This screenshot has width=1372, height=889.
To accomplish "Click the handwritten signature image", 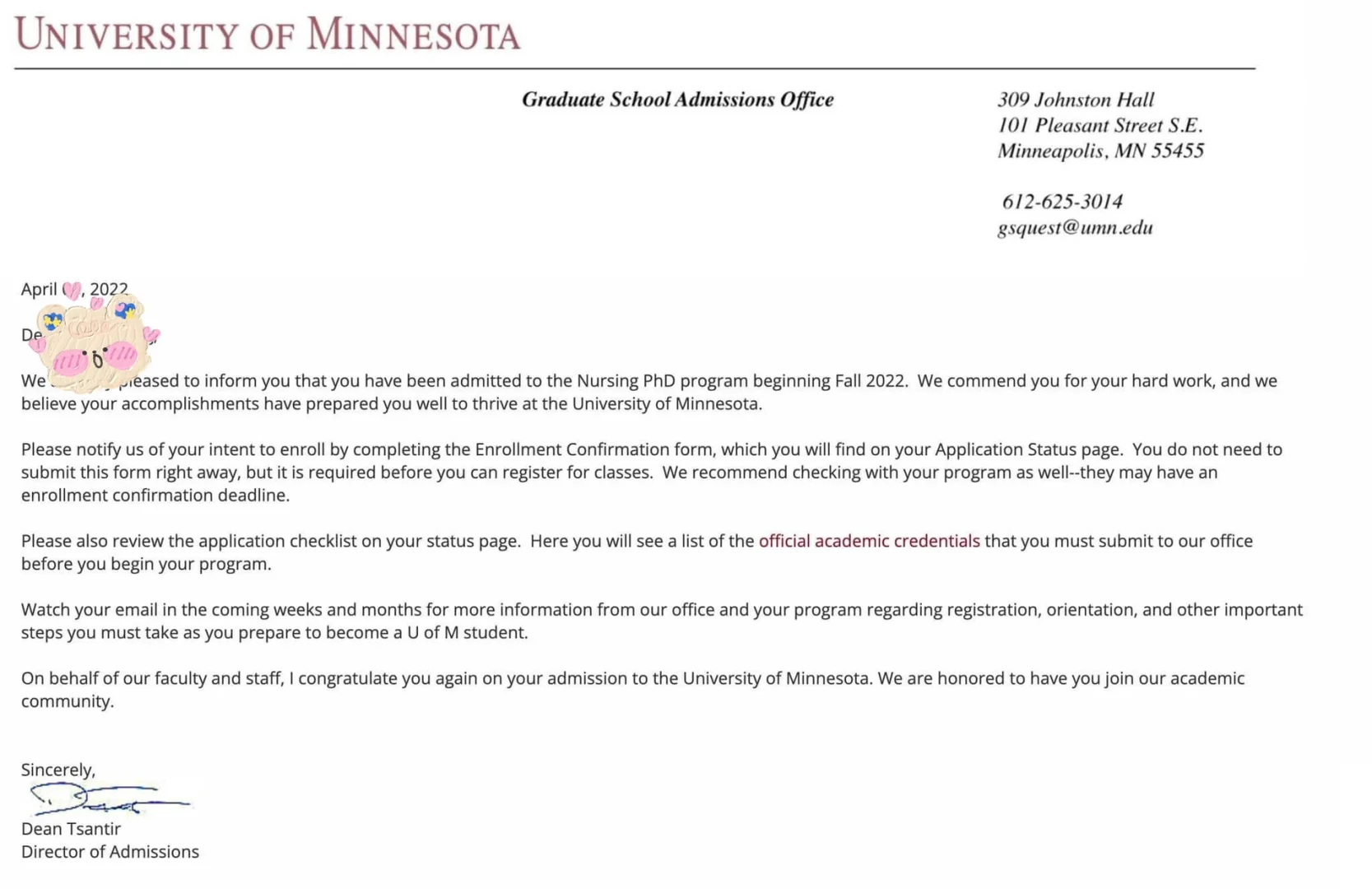I will [x=107, y=798].
